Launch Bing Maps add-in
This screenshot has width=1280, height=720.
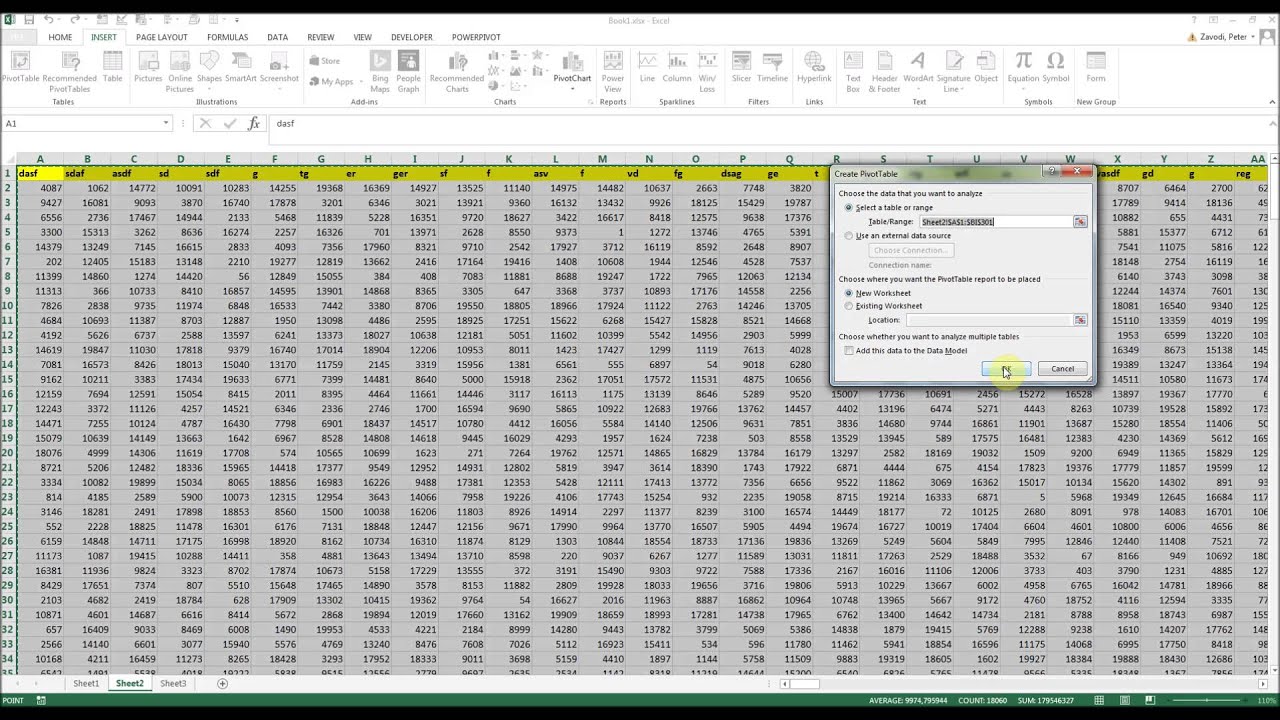(x=380, y=70)
